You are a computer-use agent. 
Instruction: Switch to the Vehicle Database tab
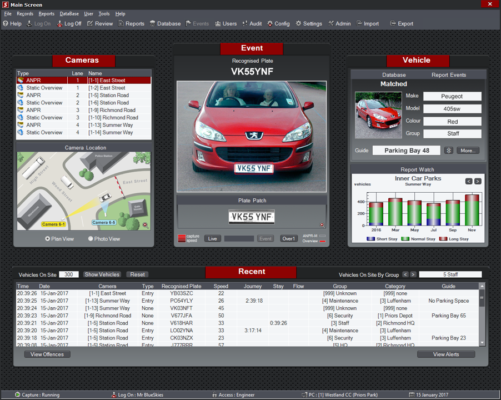pyautogui.click(x=394, y=75)
